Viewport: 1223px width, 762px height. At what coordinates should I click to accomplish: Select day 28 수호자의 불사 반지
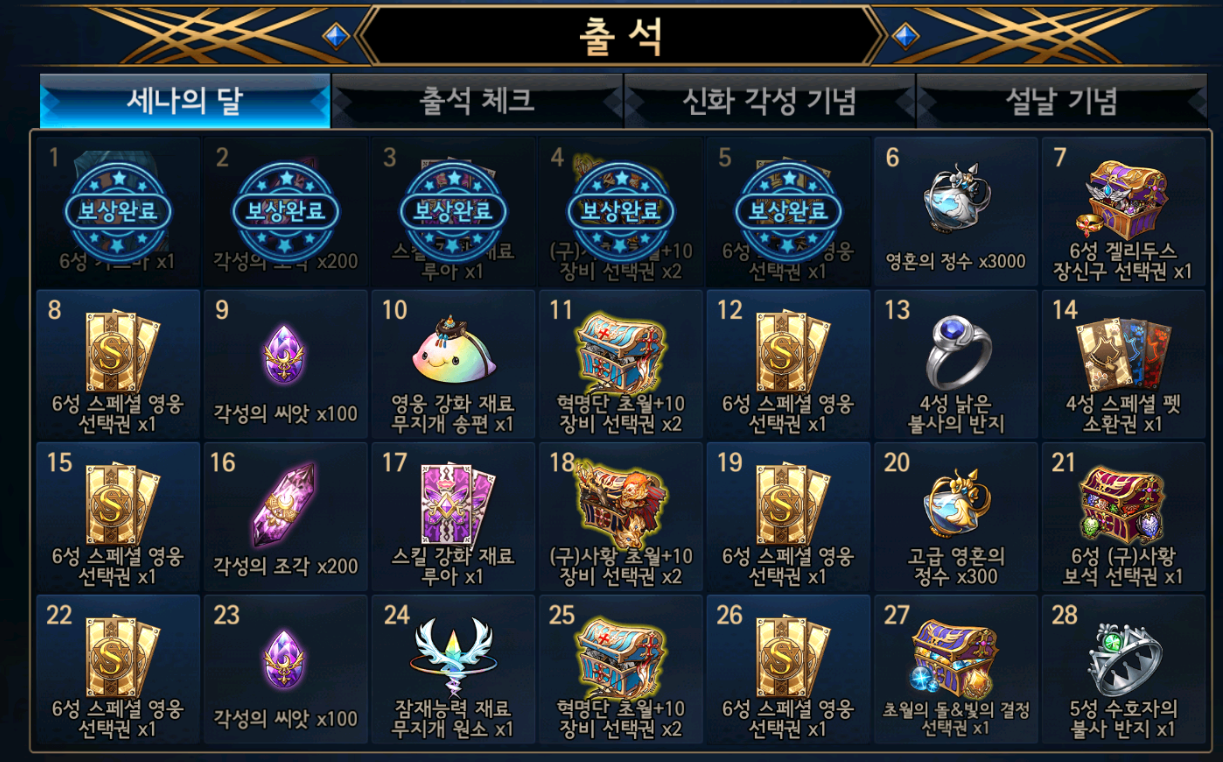tap(1123, 670)
